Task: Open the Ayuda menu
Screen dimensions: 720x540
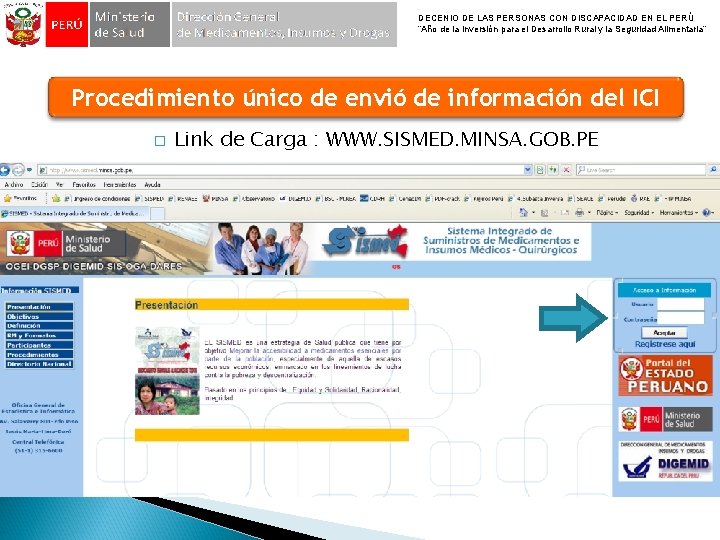Action: [x=152, y=185]
